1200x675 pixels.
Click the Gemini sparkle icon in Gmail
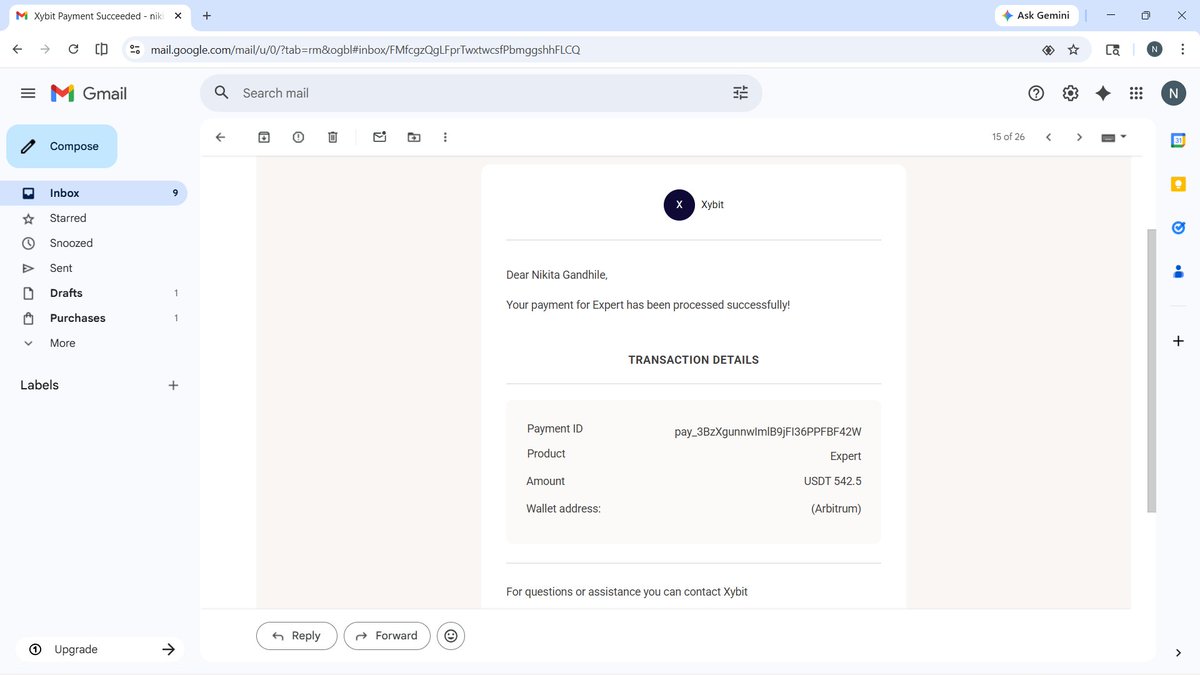1103,93
